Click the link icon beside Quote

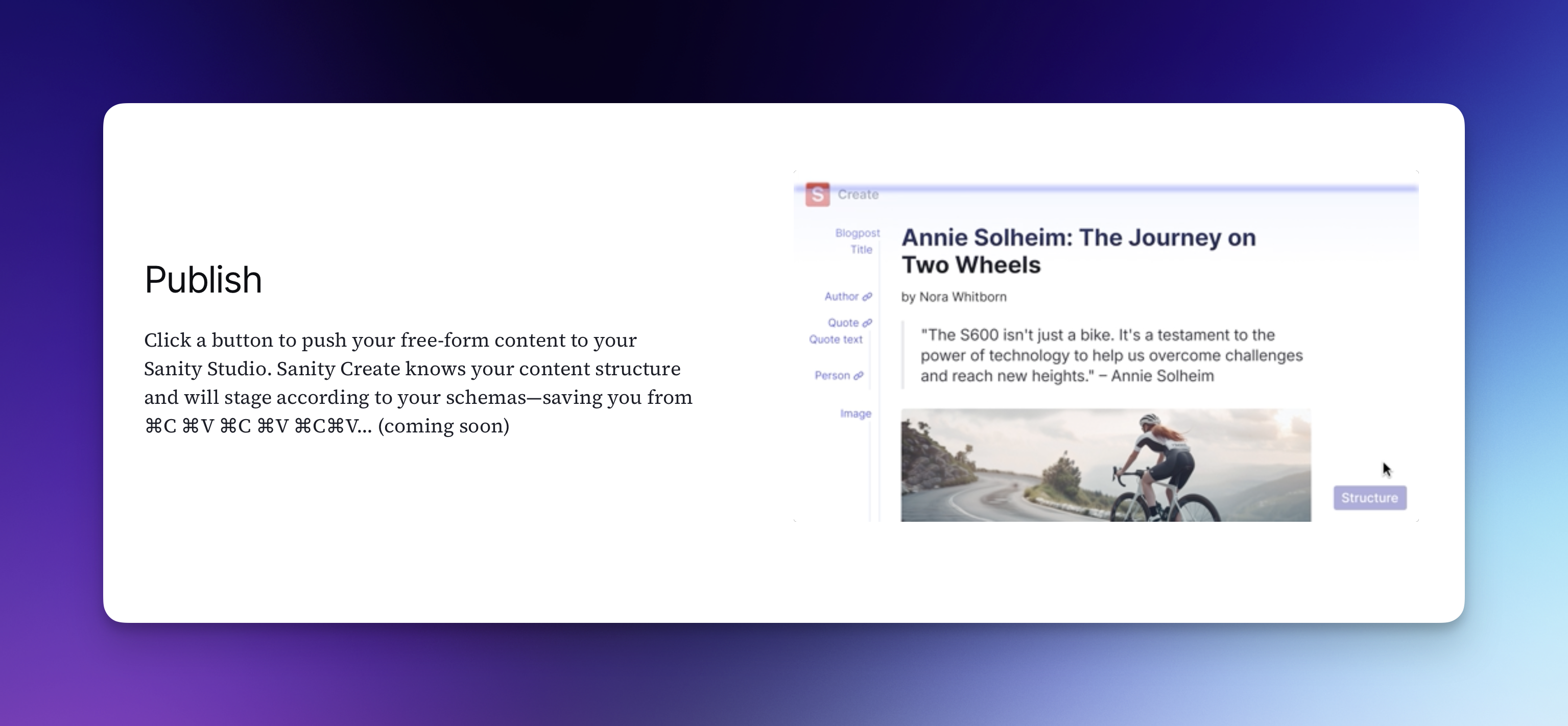pyautogui.click(x=867, y=323)
